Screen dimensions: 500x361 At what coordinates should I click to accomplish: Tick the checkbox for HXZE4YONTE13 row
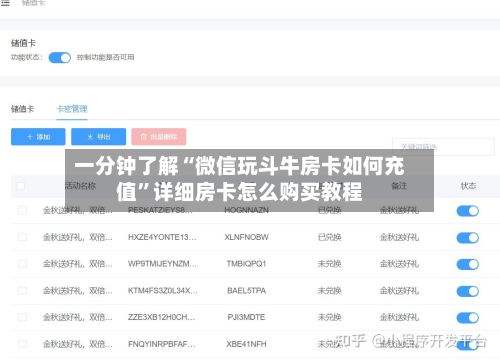point(22,237)
